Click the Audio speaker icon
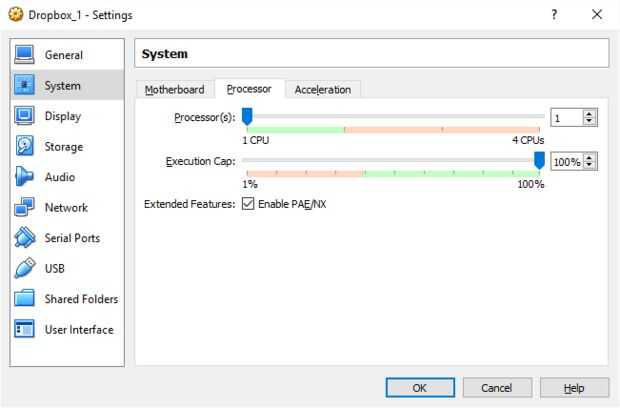 pyautogui.click(x=26, y=177)
